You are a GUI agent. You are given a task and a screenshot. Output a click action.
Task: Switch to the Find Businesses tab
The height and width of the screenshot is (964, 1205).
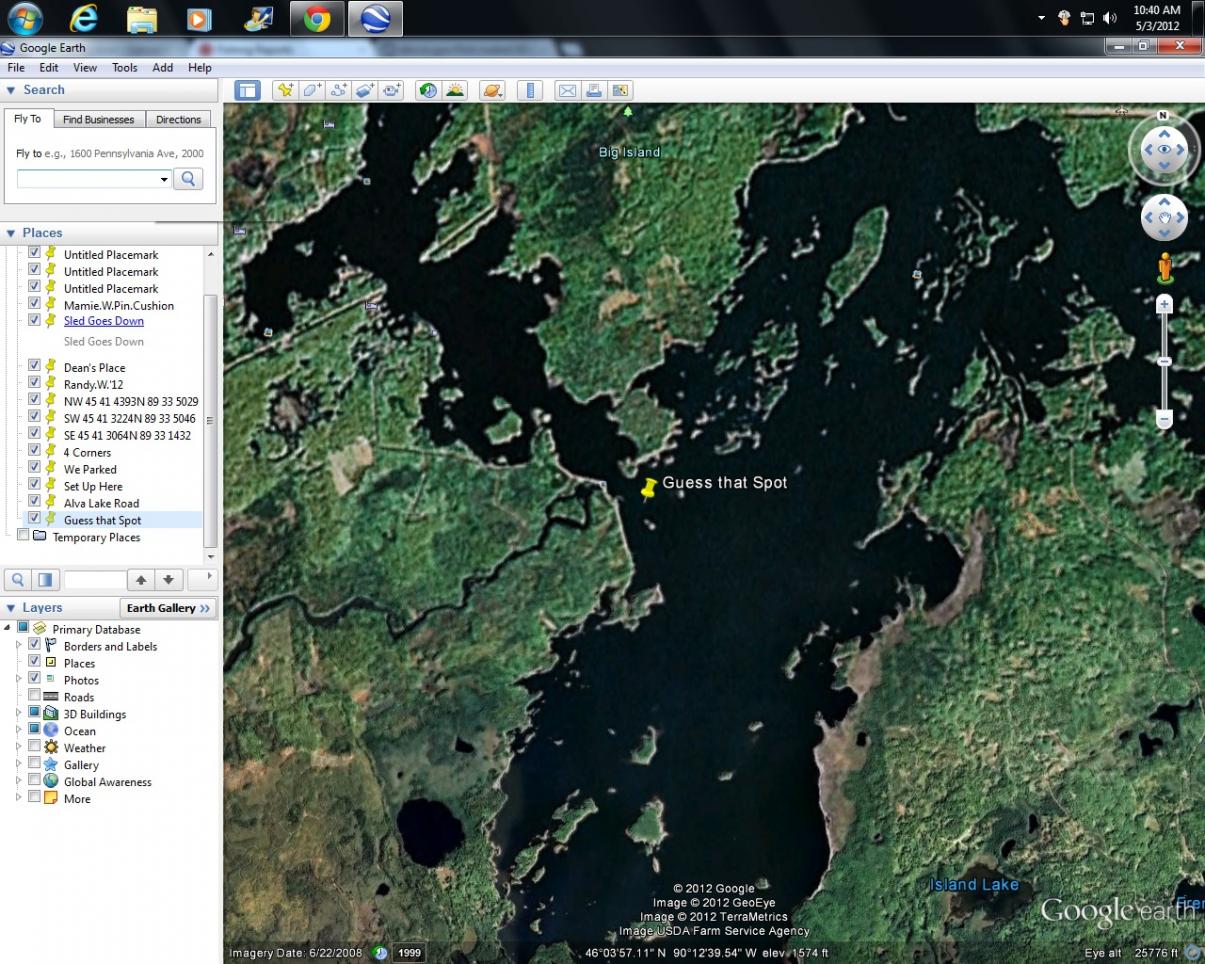coord(98,120)
